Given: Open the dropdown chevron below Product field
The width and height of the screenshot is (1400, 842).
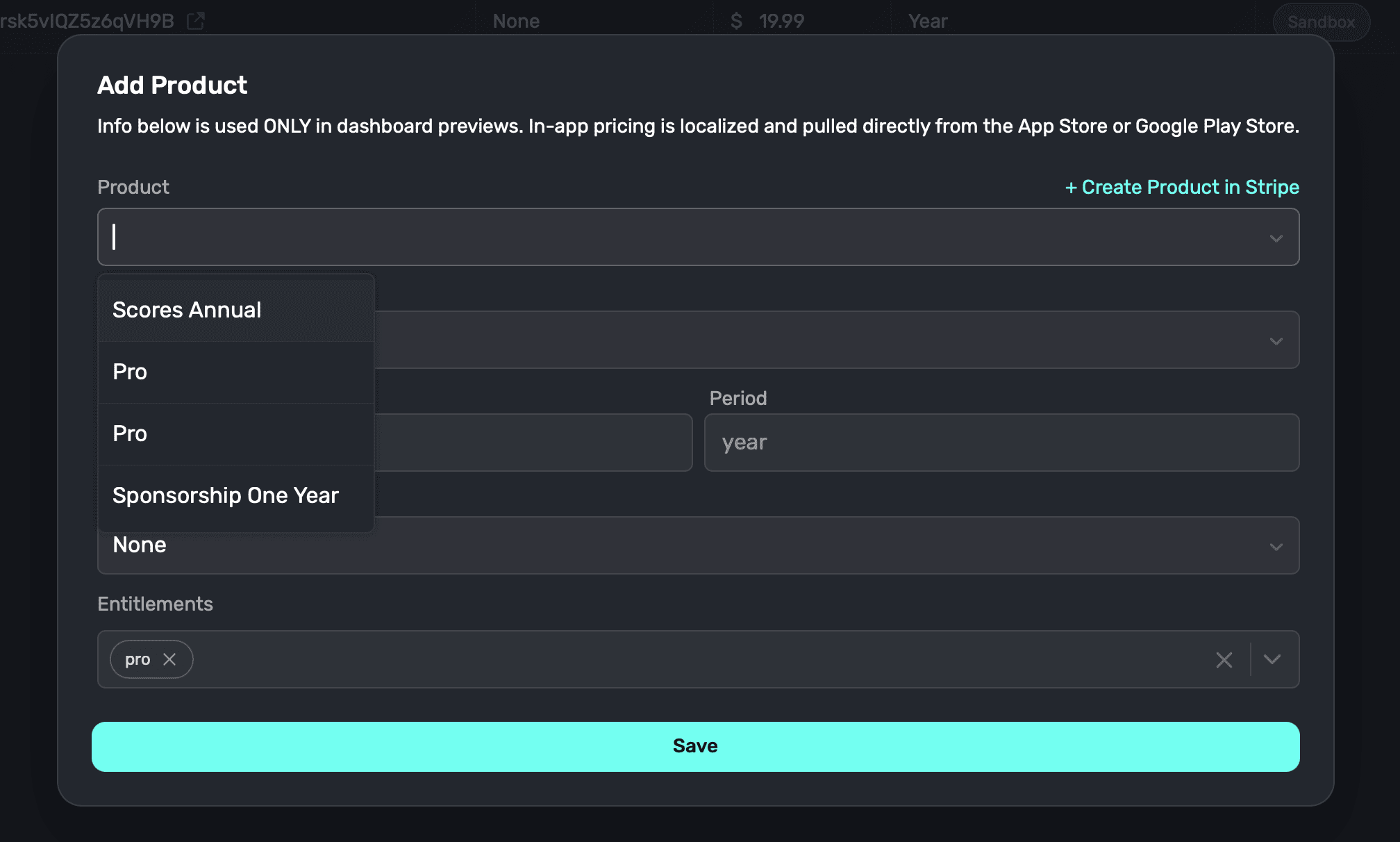Looking at the screenshot, I should tap(1276, 341).
